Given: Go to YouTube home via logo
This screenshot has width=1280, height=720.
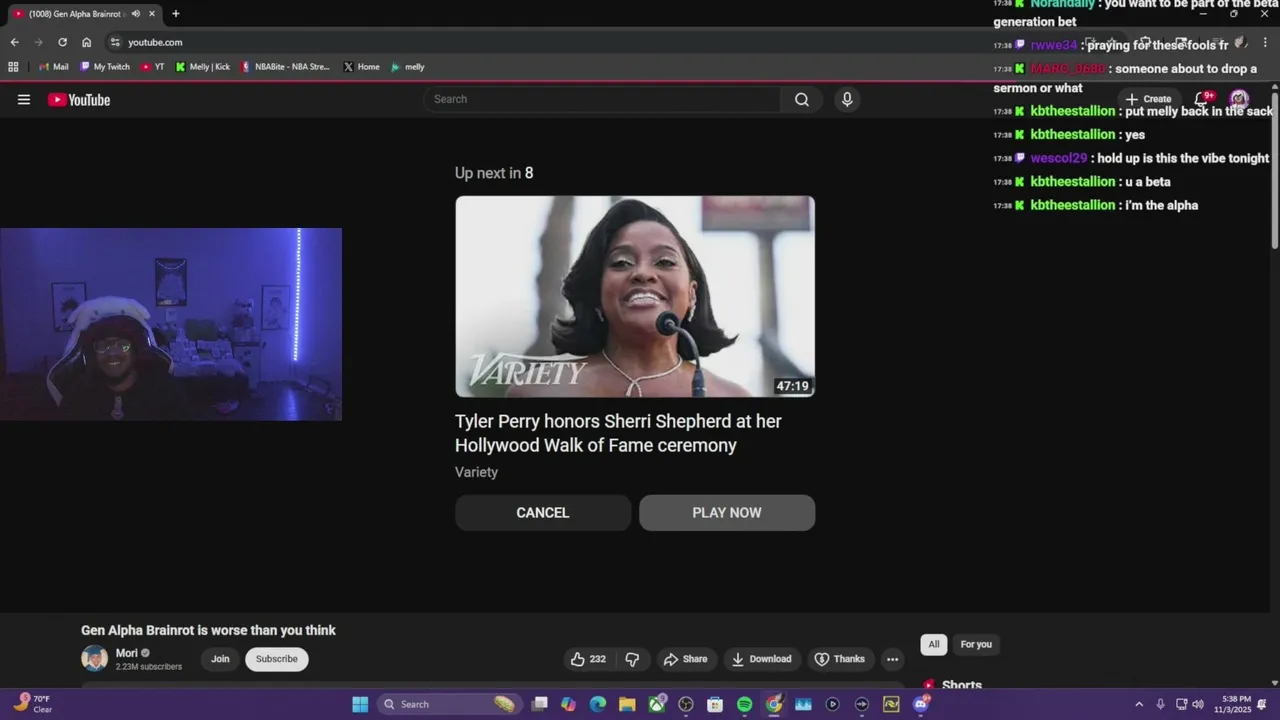Looking at the screenshot, I should point(79,99).
